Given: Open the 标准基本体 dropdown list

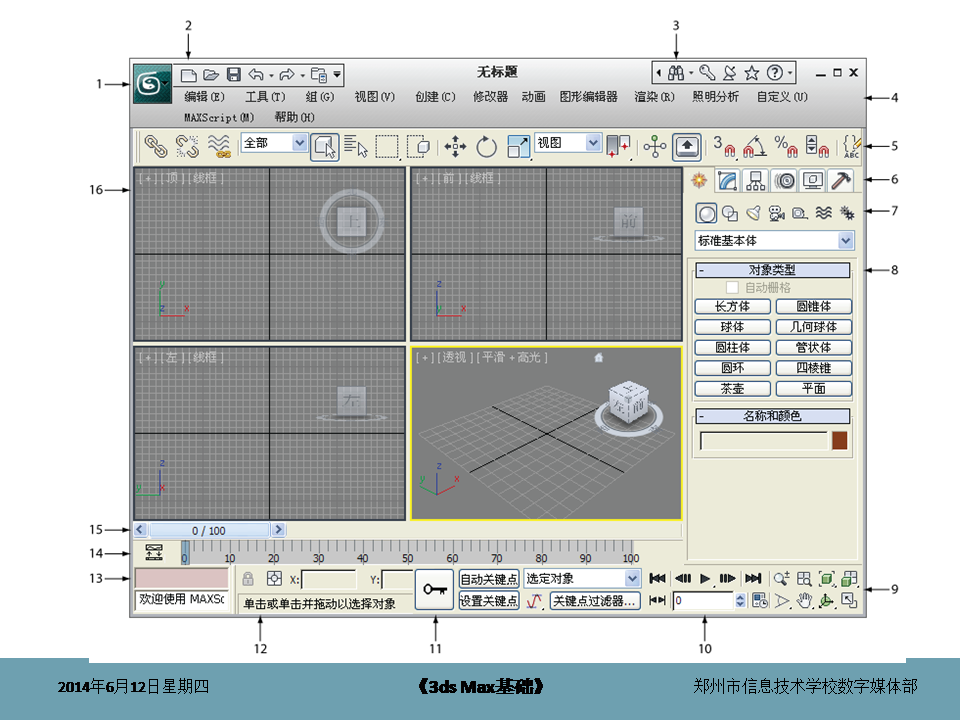Looking at the screenshot, I should (846, 240).
